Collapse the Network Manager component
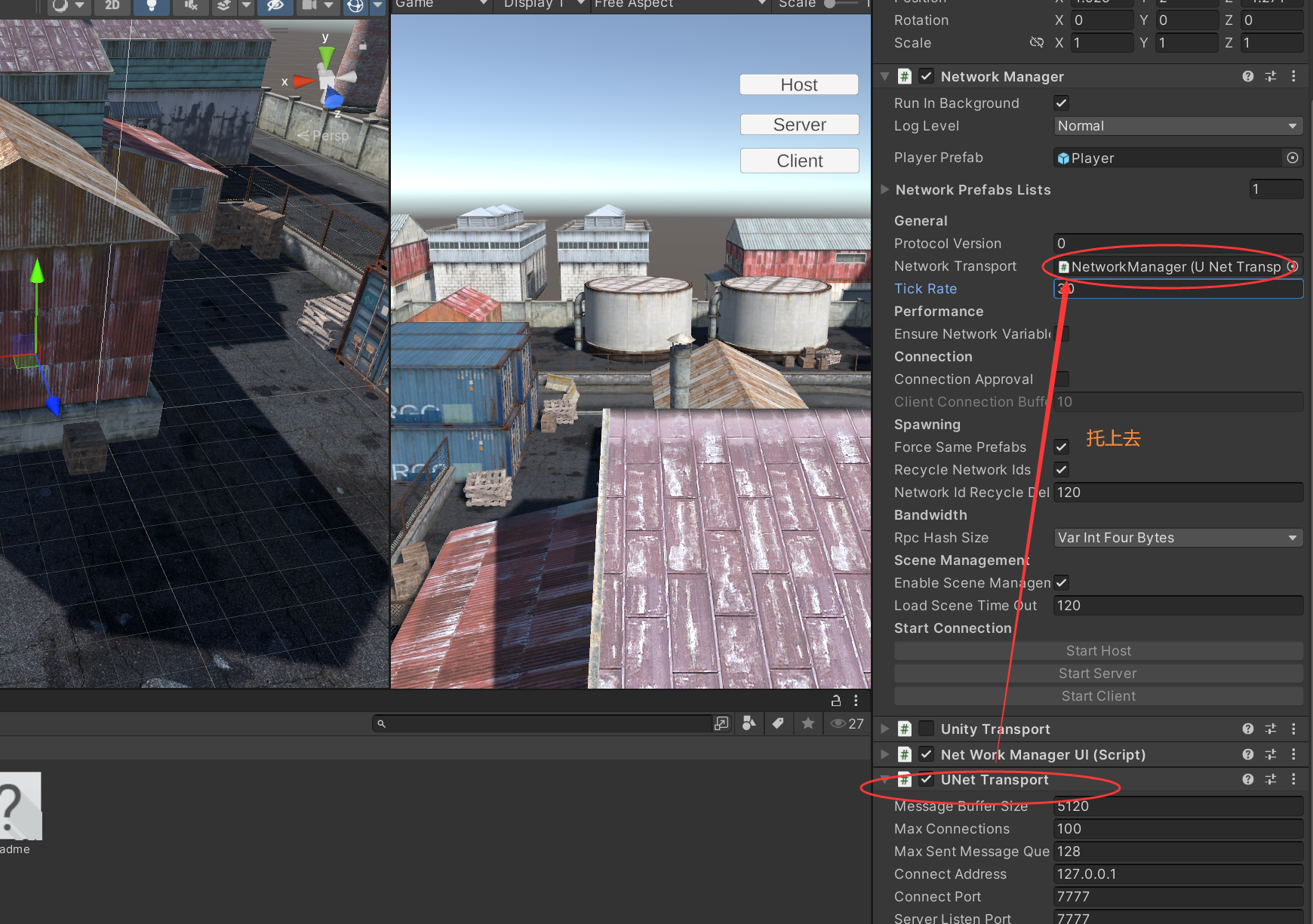Image resolution: width=1313 pixels, height=924 pixels. 884,76
